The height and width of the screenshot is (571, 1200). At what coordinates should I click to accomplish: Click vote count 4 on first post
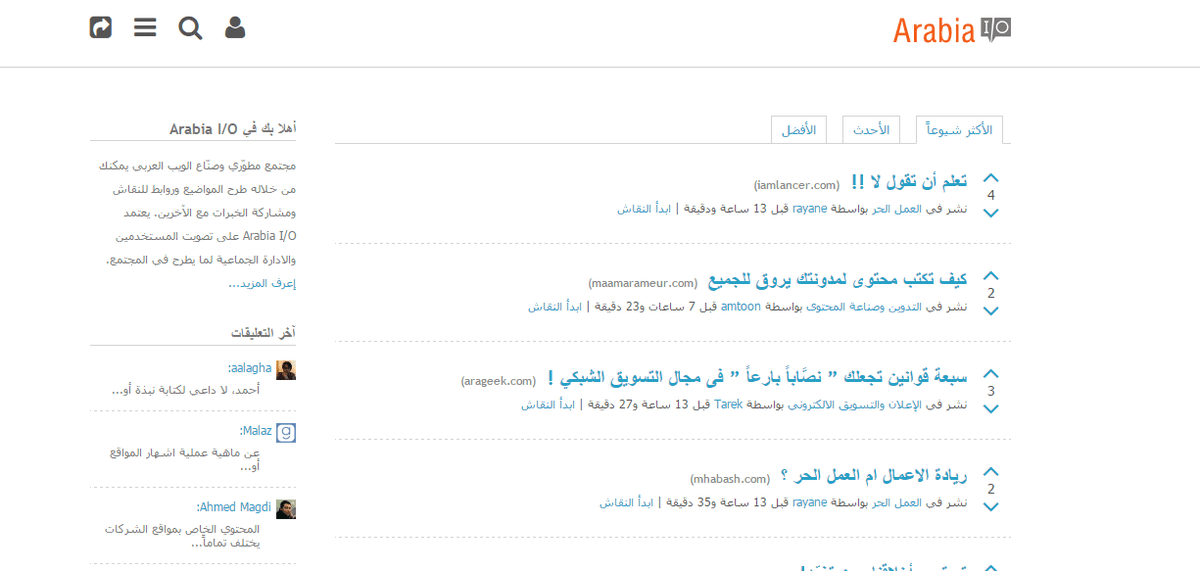[991, 195]
